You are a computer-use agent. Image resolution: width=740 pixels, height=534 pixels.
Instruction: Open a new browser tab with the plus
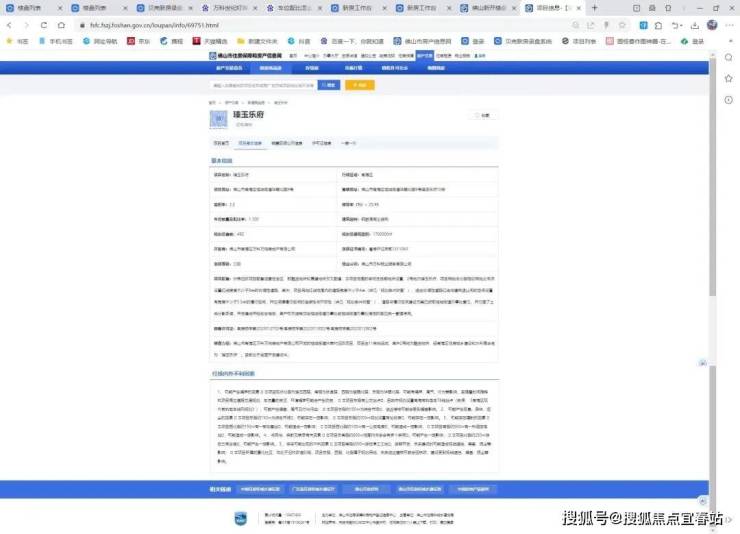tap(594, 8)
